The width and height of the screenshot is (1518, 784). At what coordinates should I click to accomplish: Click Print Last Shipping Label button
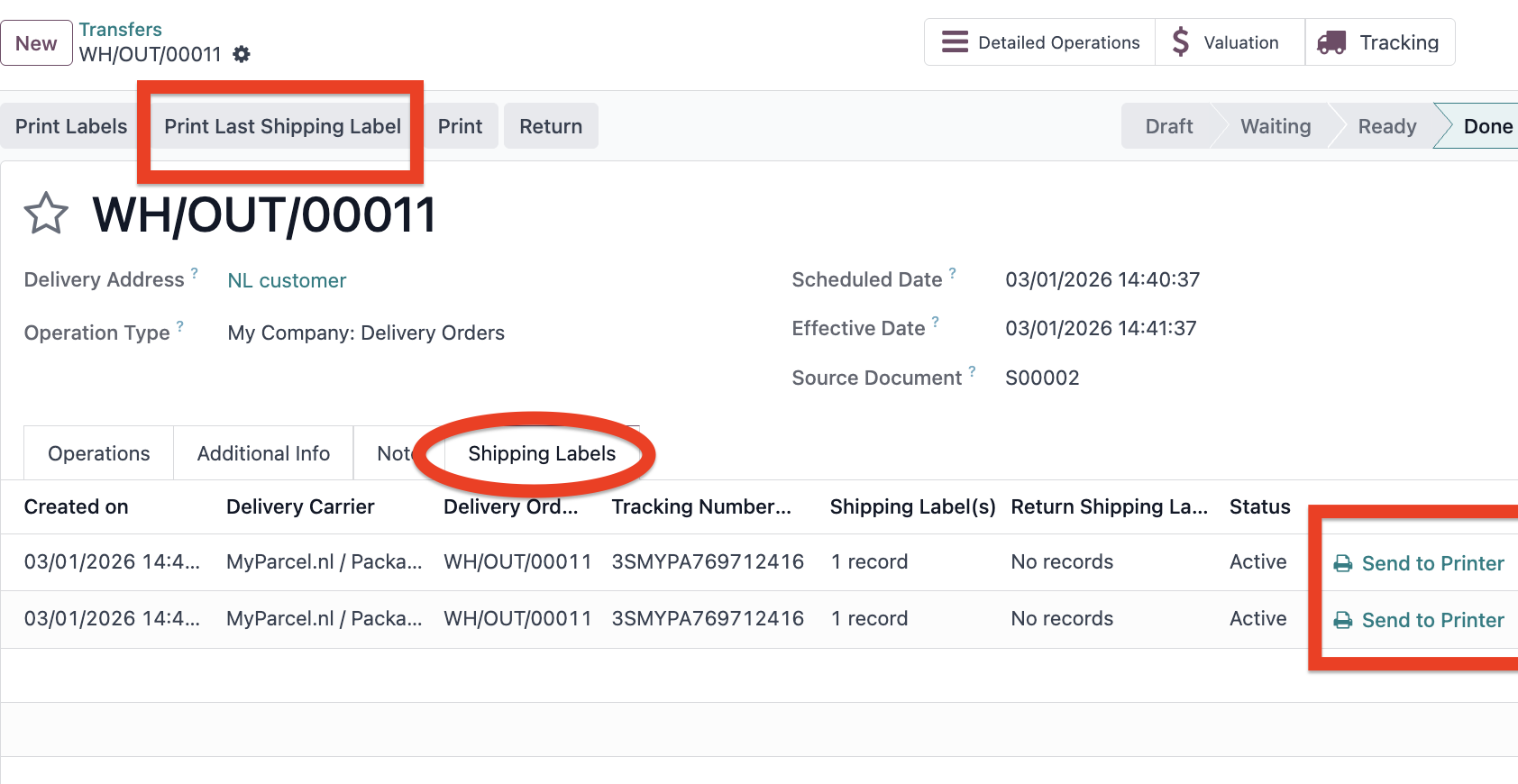pos(282,126)
